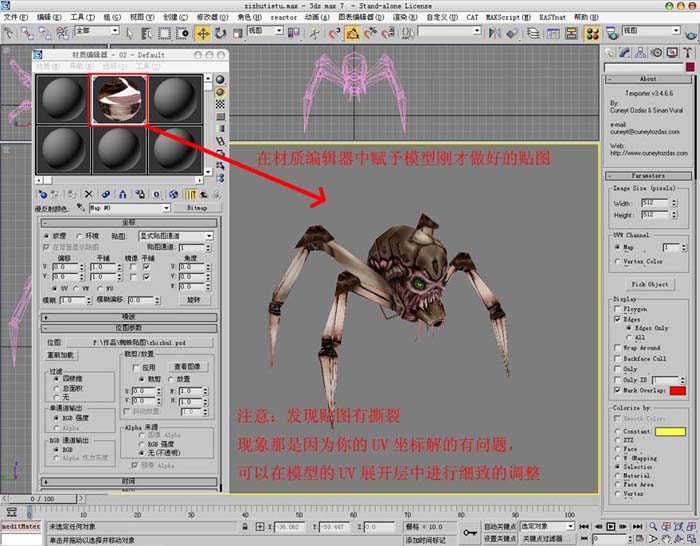Open the Utilities hammer panel tab
Viewport: 700px width, 546px height.
(688, 53)
